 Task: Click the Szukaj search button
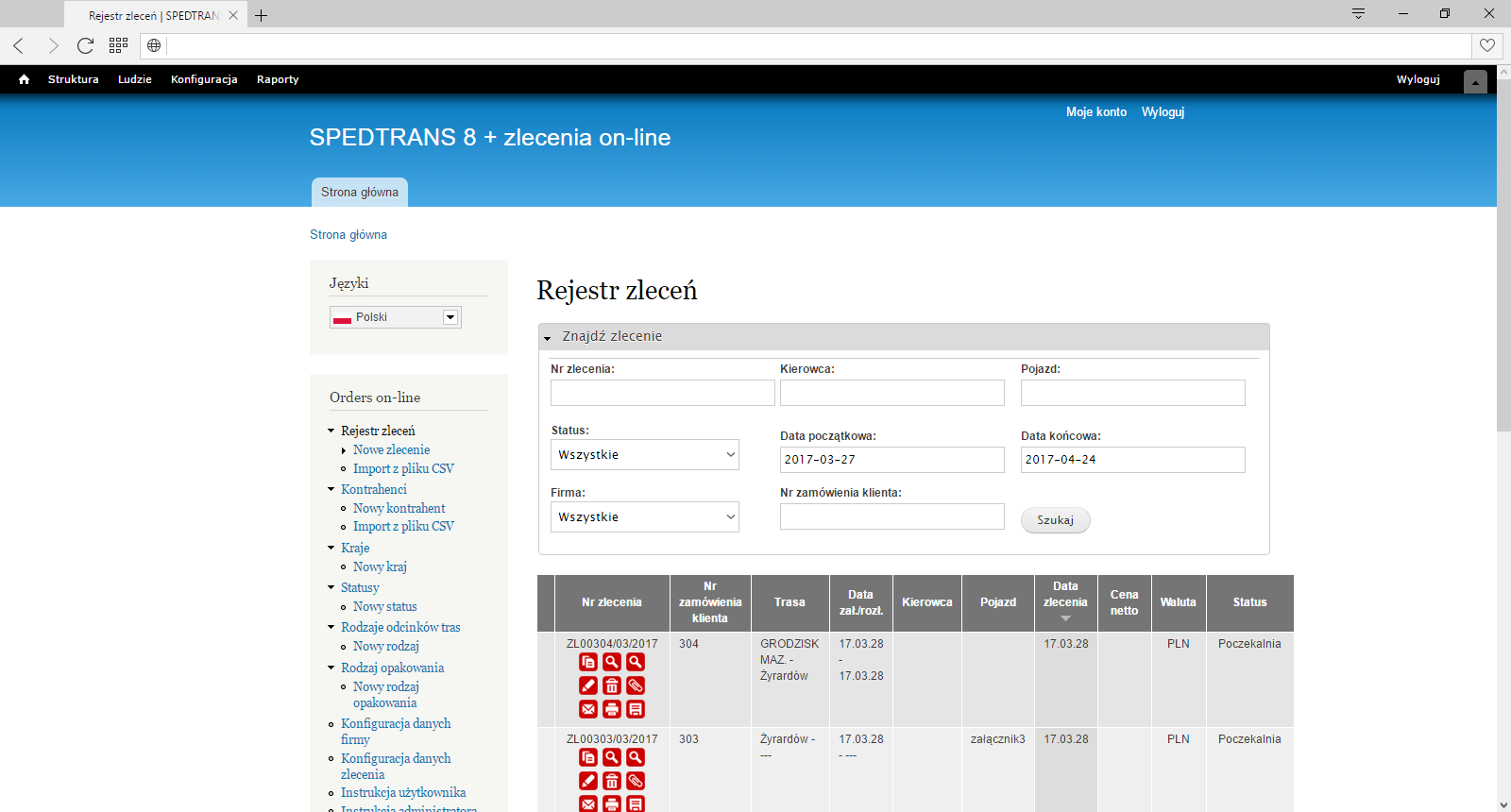tap(1056, 520)
